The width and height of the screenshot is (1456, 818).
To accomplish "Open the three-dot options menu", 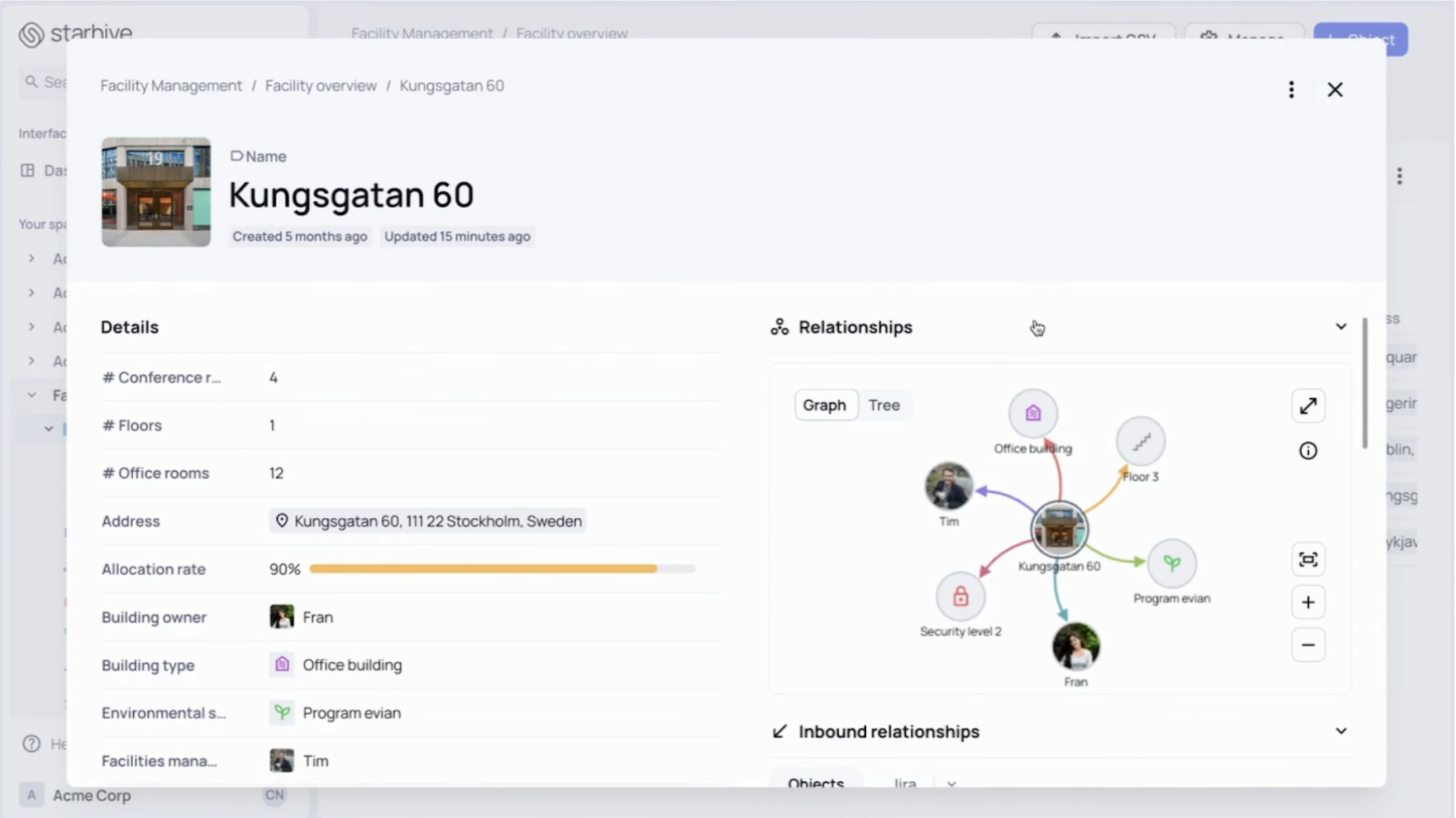I will 1290,89.
